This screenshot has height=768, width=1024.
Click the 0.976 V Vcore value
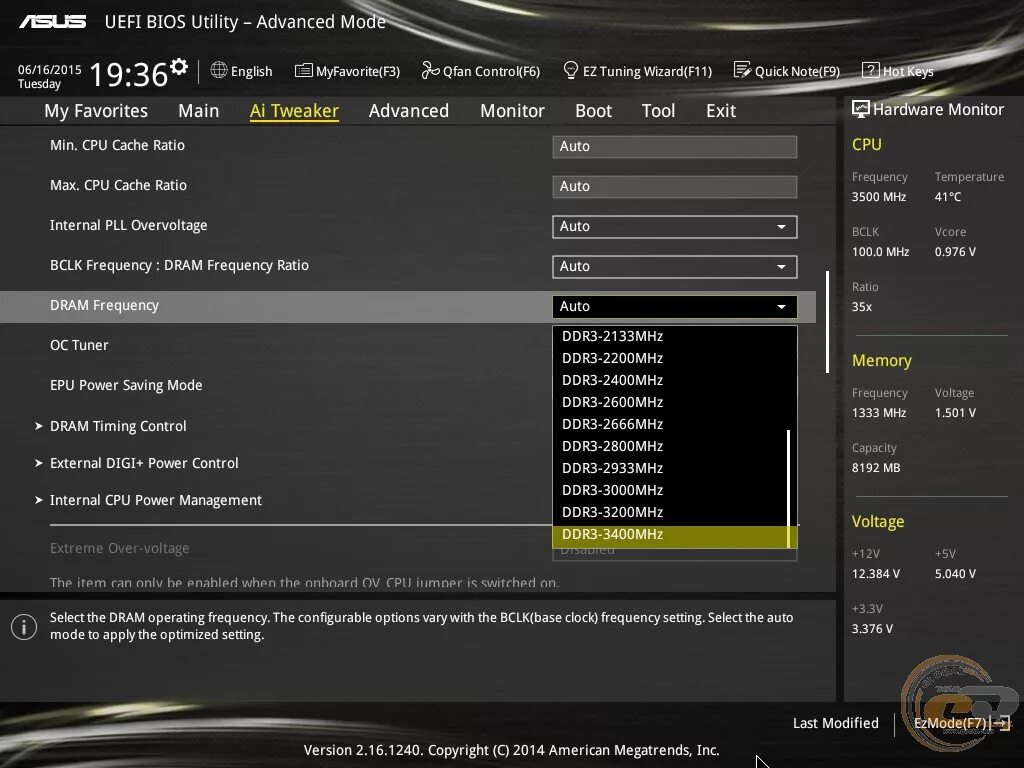tap(955, 251)
